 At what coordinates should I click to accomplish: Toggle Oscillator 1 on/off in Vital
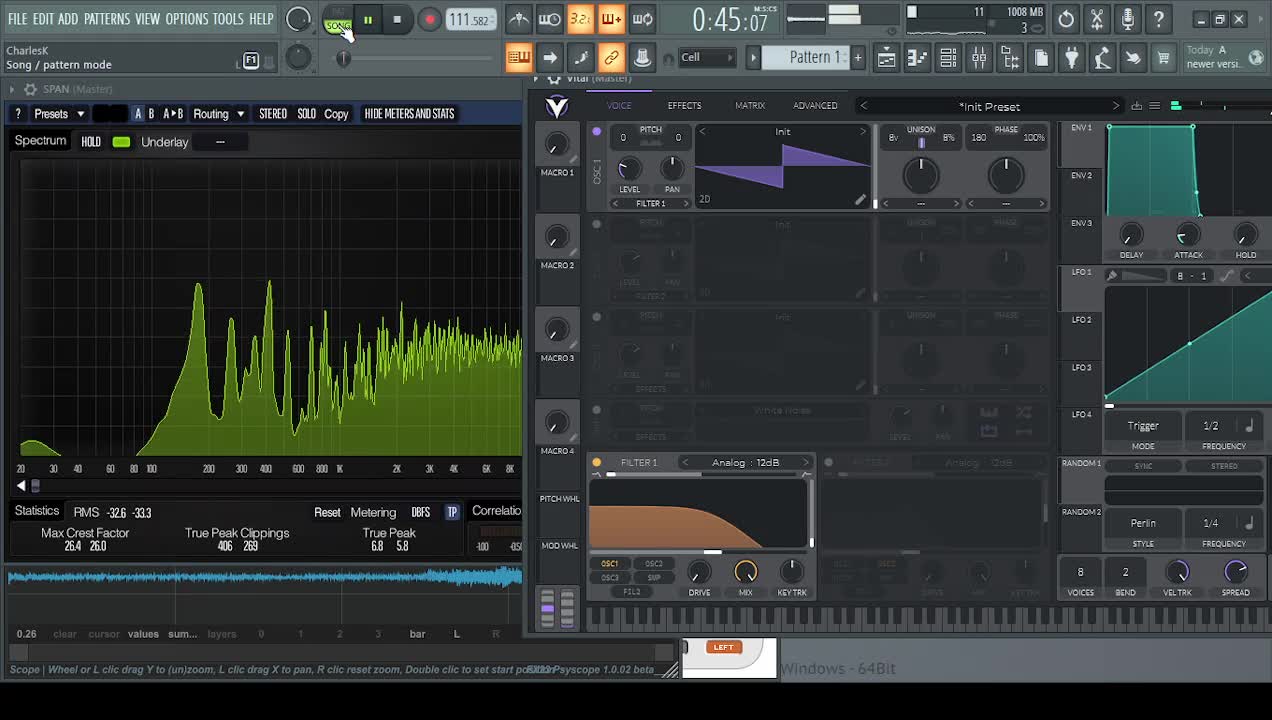[597, 131]
